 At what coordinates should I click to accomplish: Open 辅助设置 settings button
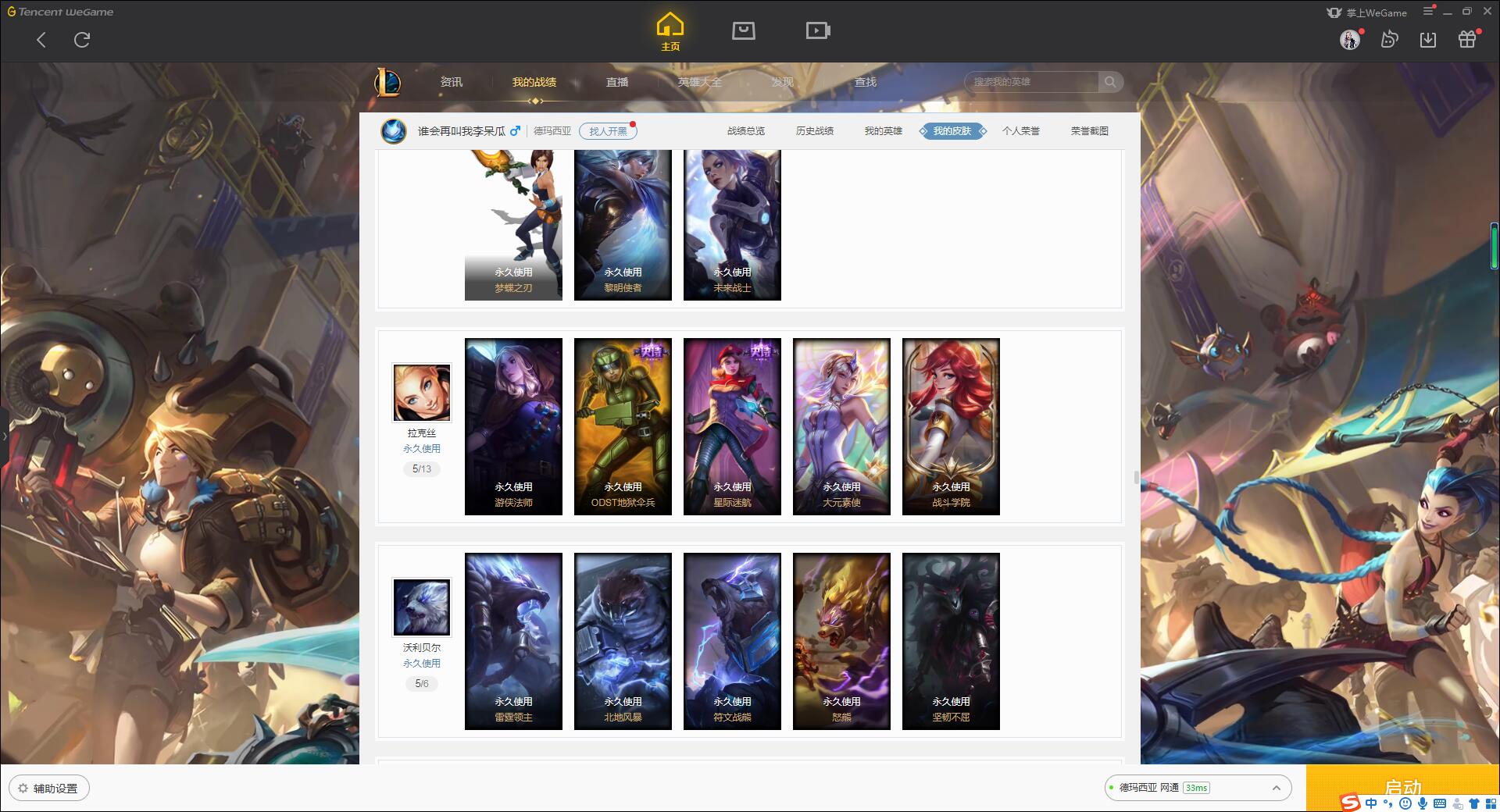pos(49,789)
